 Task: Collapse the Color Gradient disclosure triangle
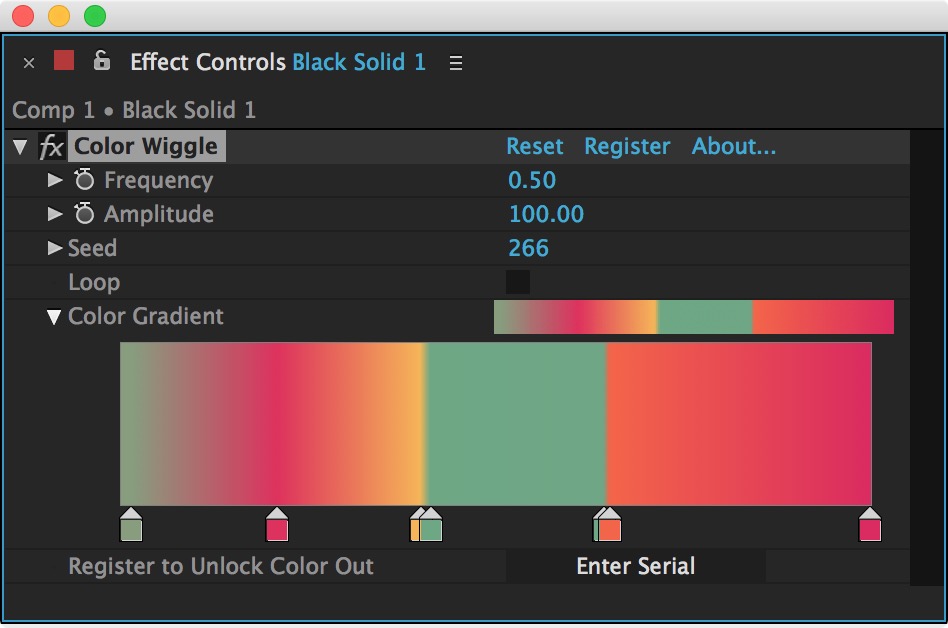click(x=55, y=317)
